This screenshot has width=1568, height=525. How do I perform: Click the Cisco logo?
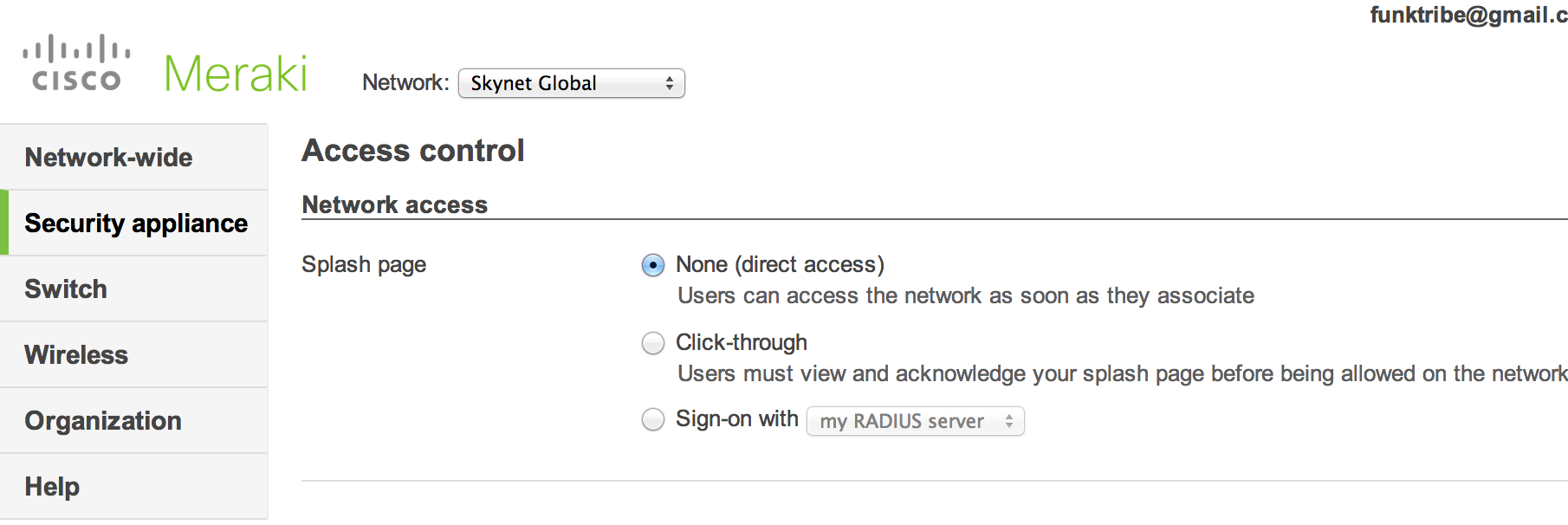point(76,63)
